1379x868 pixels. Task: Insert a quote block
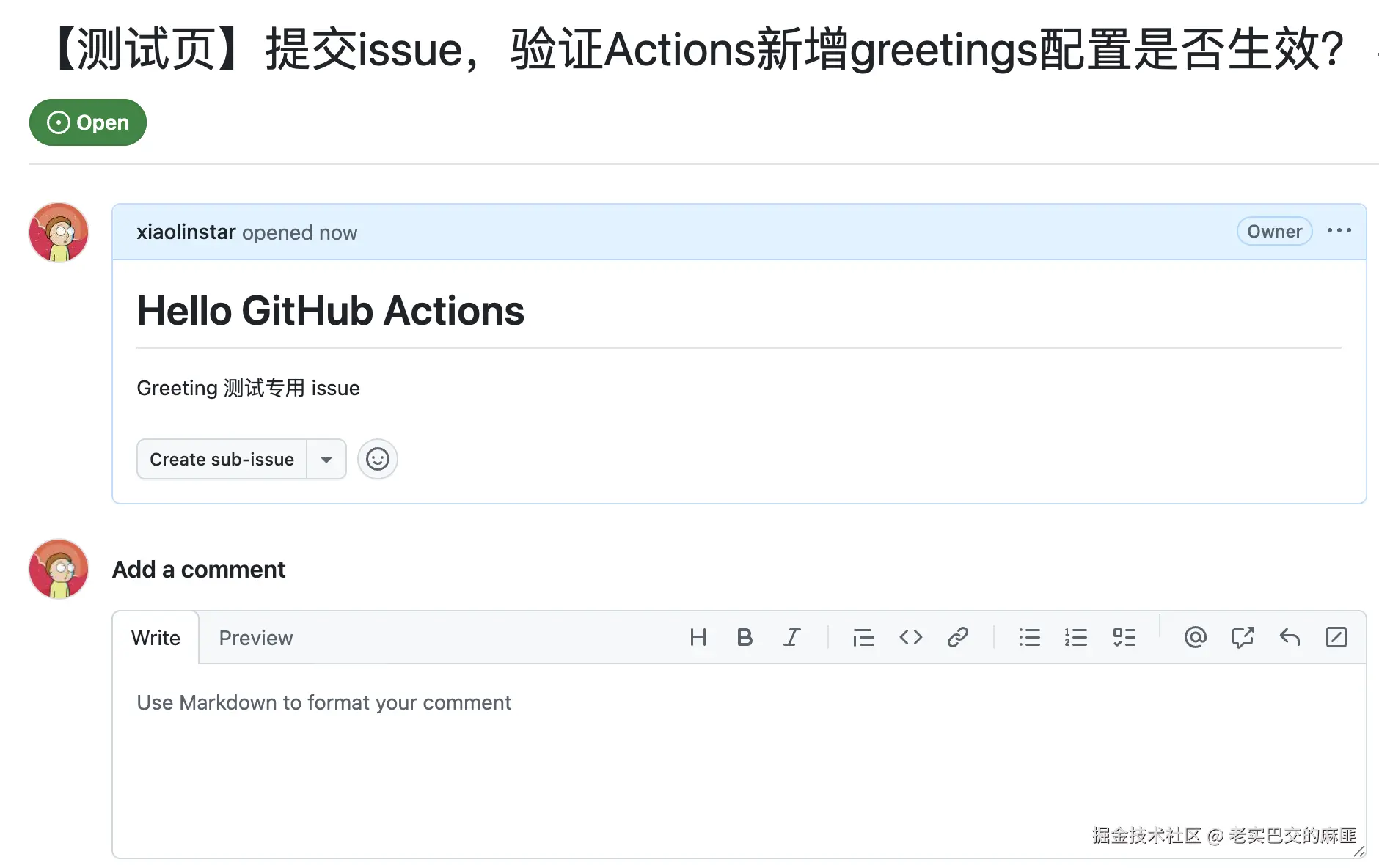pos(863,637)
